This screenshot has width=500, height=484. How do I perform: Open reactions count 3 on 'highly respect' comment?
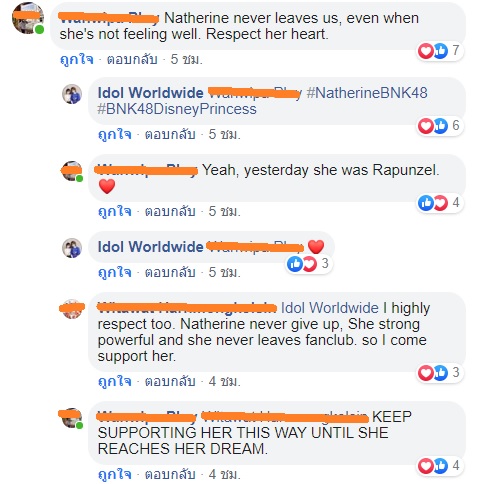click(440, 372)
